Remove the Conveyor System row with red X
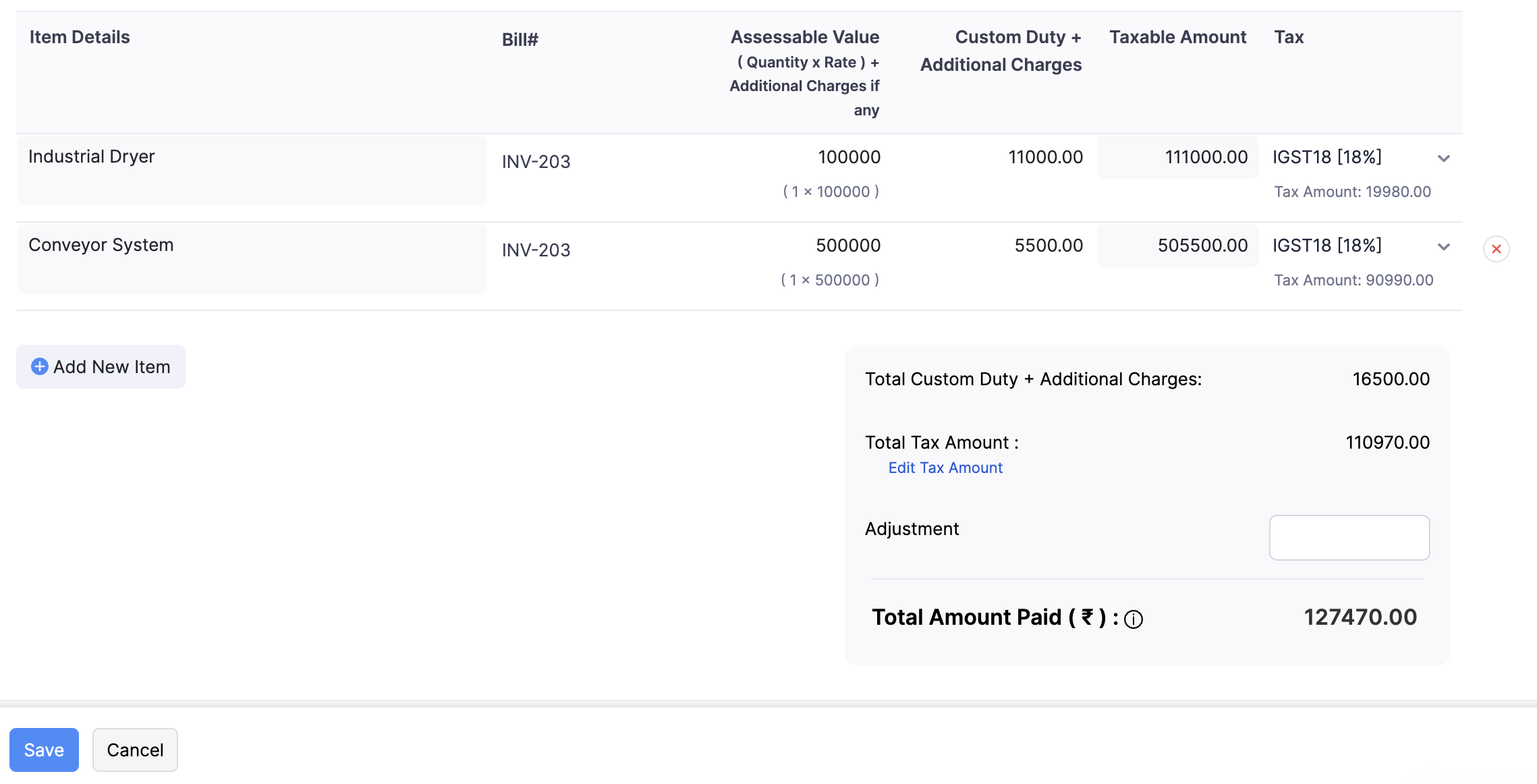1537x784 pixels. (1496, 249)
